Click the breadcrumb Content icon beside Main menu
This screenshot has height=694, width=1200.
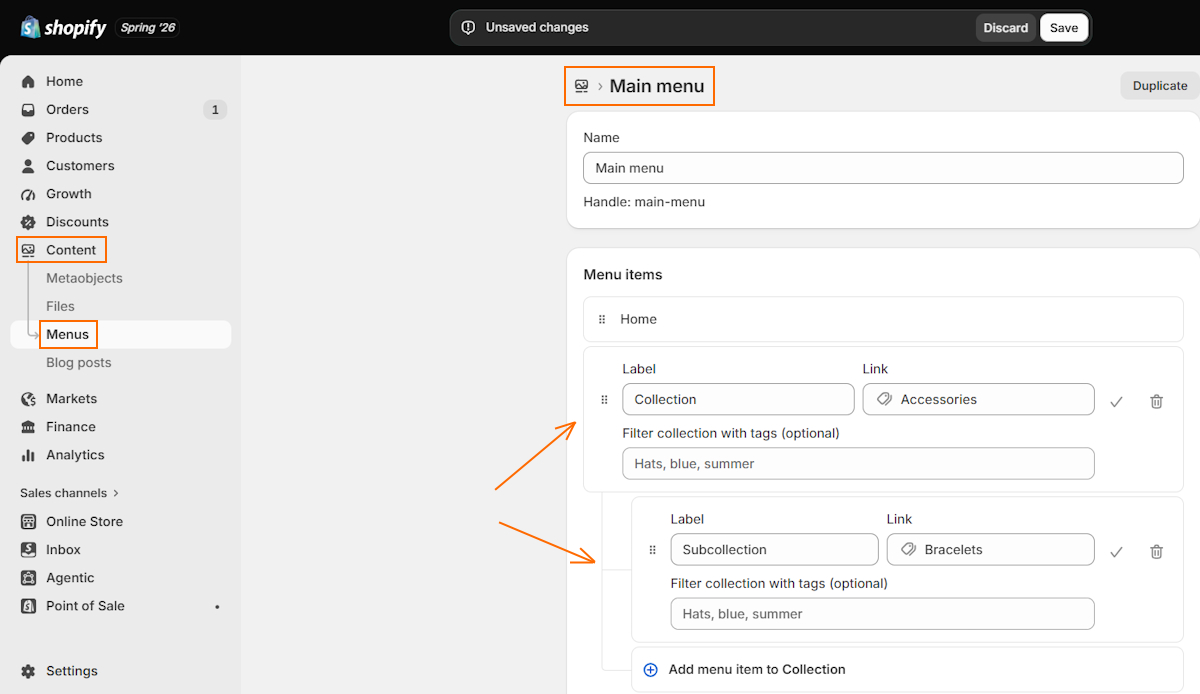582,86
